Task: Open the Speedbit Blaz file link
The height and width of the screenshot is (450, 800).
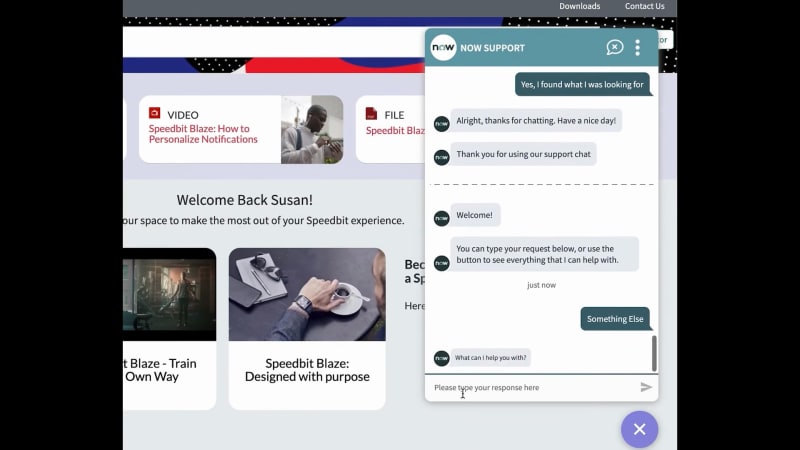Action: pyautogui.click(x=395, y=131)
